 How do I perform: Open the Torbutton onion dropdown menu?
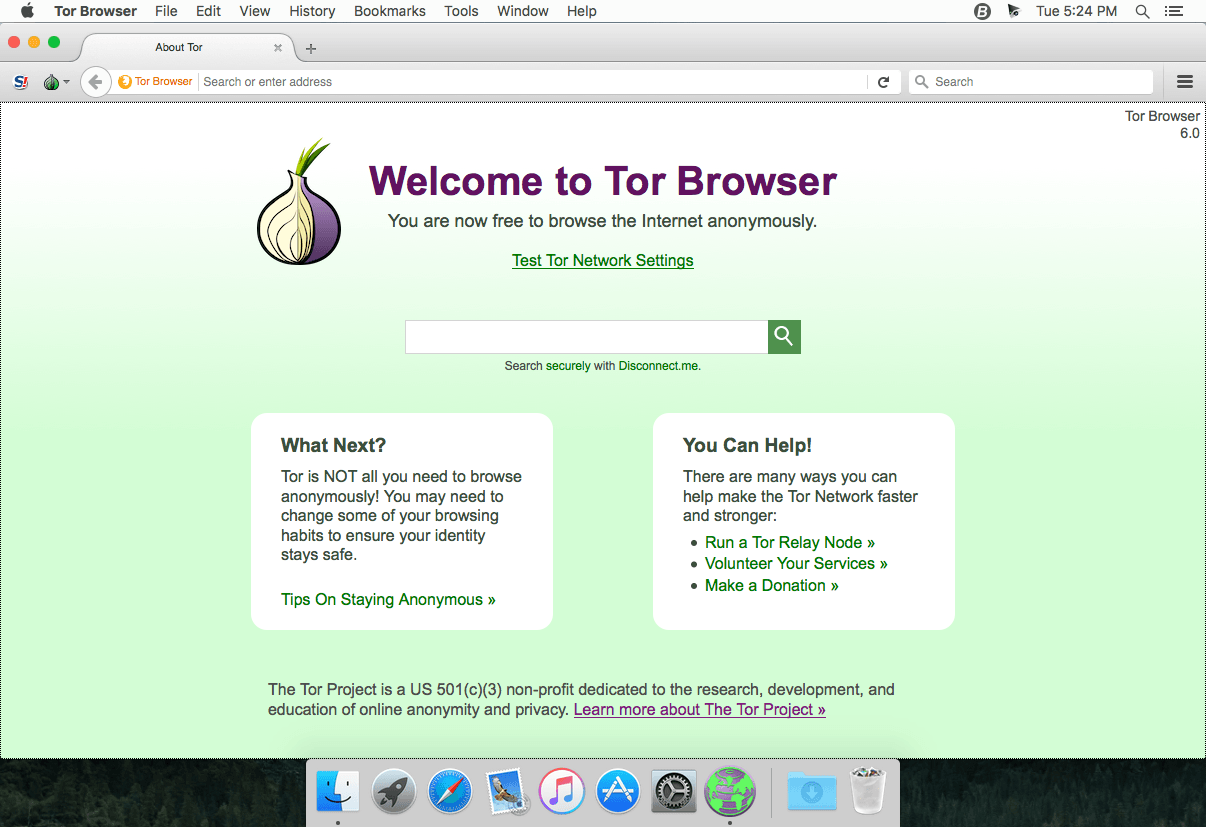click(56, 82)
